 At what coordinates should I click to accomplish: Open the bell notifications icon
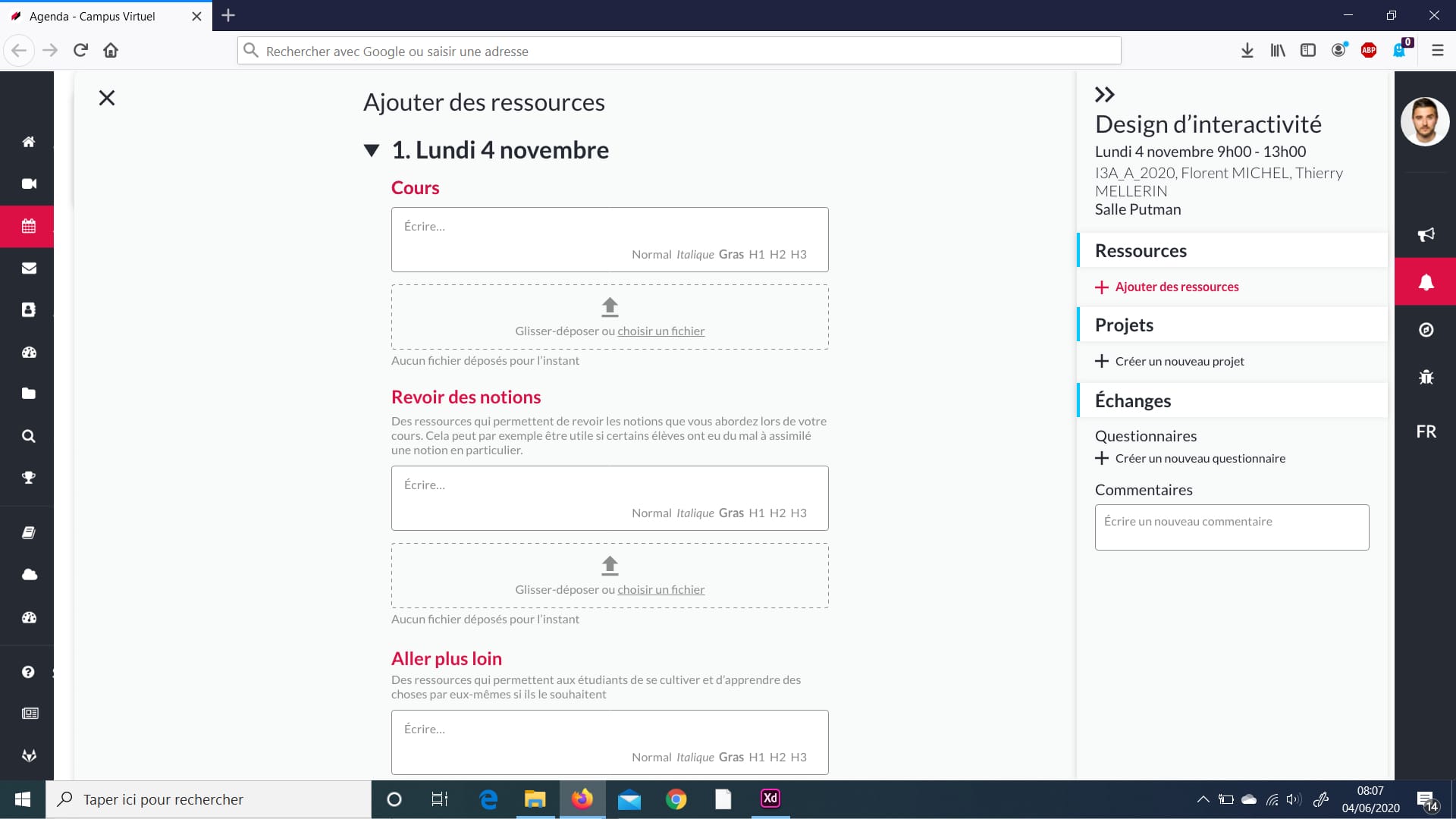(x=1426, y=282)
